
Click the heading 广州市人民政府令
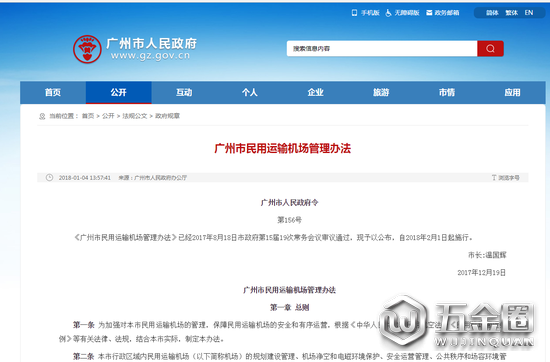click(x=289, y=202)
